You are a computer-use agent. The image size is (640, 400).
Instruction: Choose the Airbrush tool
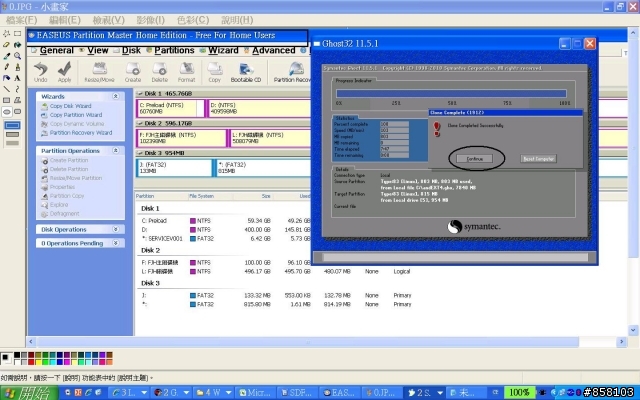click(x=7, y=78)
